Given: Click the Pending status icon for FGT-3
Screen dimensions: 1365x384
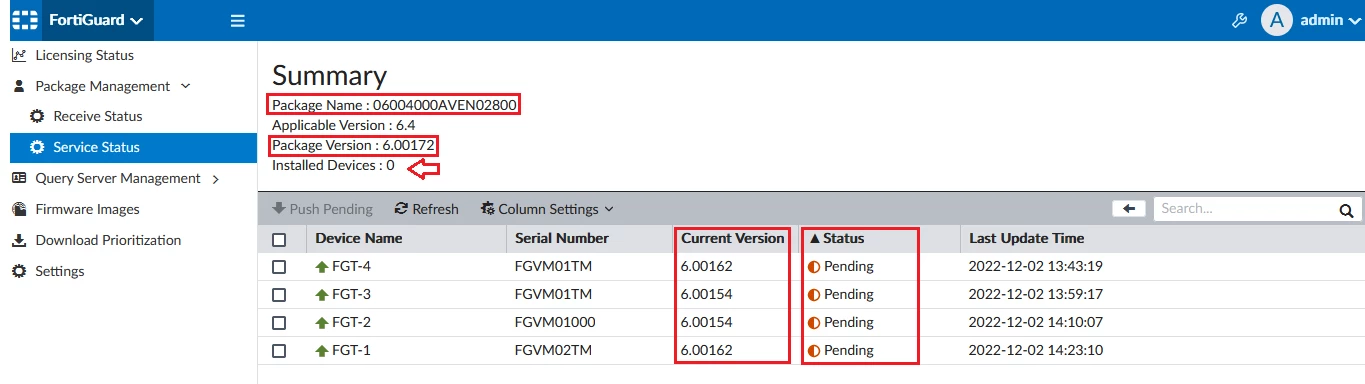Looking at the screenshot, I should tap(814, 295).
